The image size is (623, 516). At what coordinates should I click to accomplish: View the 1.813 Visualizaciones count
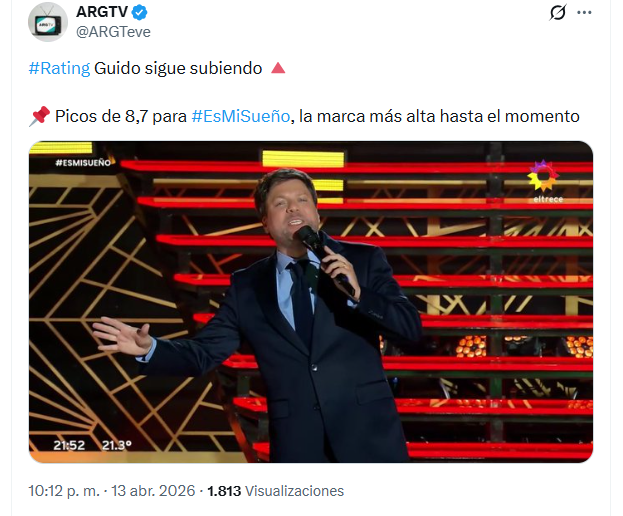coord(275,491)
